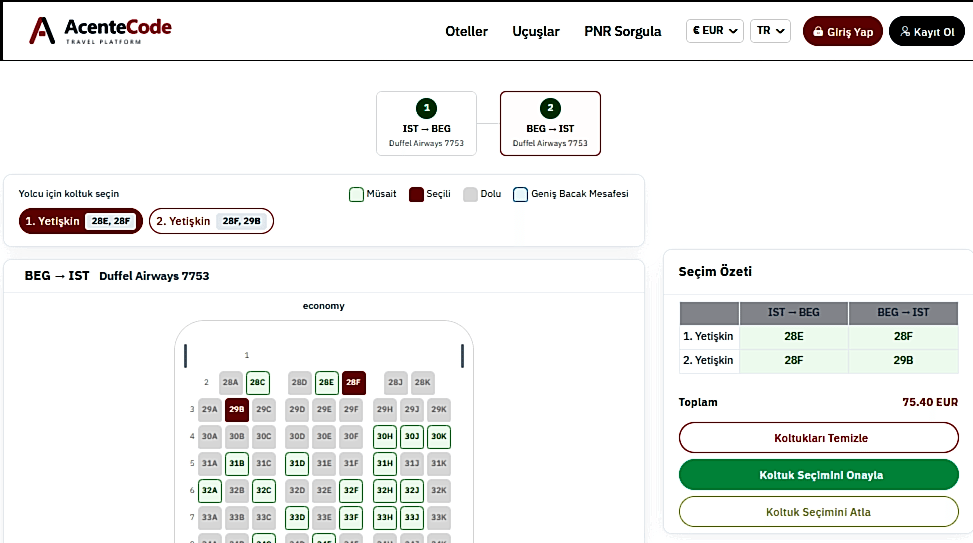
Task: Click Koltuk Seçimini Onayla button
Action: tap(818, 475)
